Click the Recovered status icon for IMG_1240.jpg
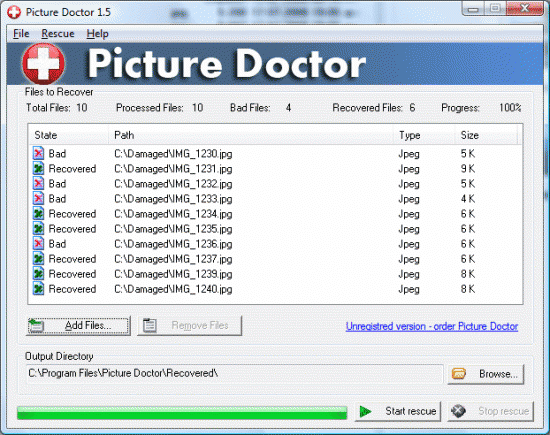The image size is (550, 435). pos(38,289)
